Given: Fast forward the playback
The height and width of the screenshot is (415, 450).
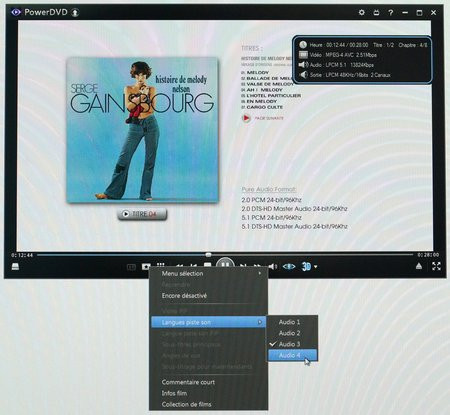Looking at the screenshot, I should 257,266.
